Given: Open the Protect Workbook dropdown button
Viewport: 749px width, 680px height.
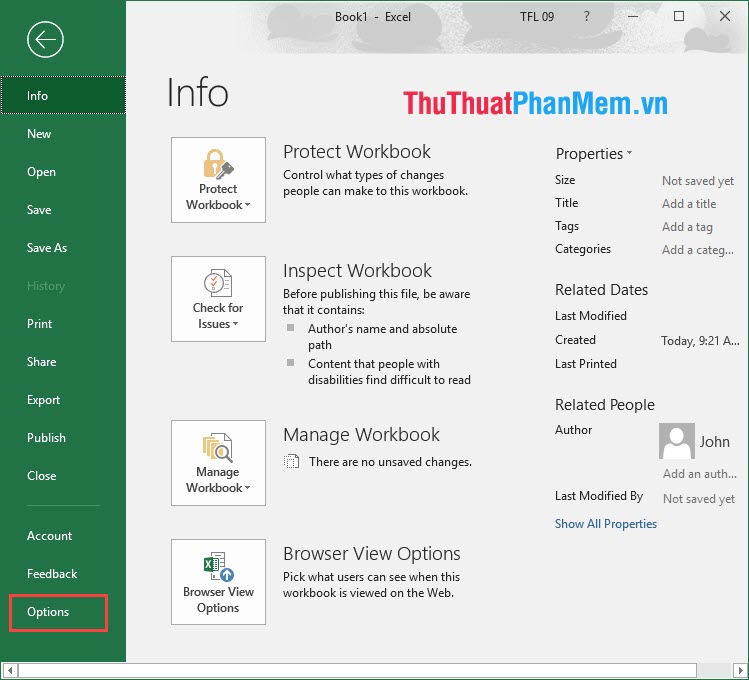Looking at the screenshot, I should click(218, 180).
